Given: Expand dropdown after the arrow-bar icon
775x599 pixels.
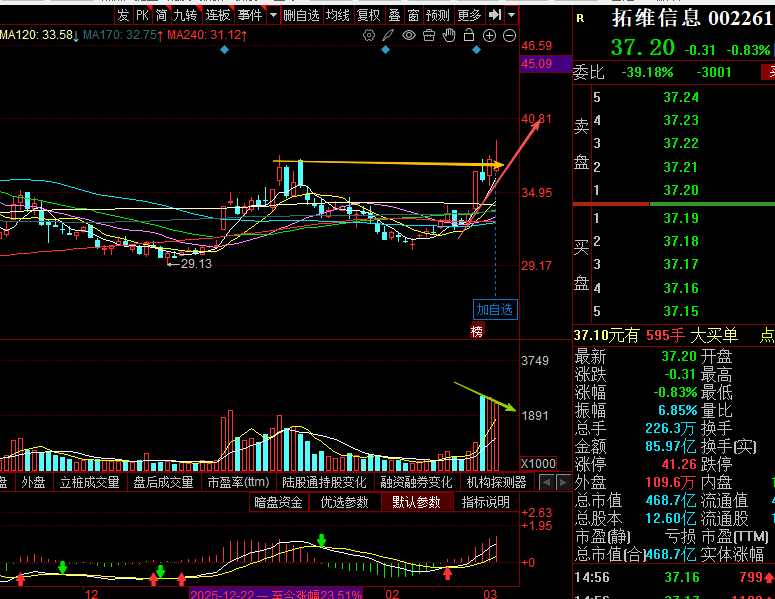Looking at the screenshot, I should [512, 15].
